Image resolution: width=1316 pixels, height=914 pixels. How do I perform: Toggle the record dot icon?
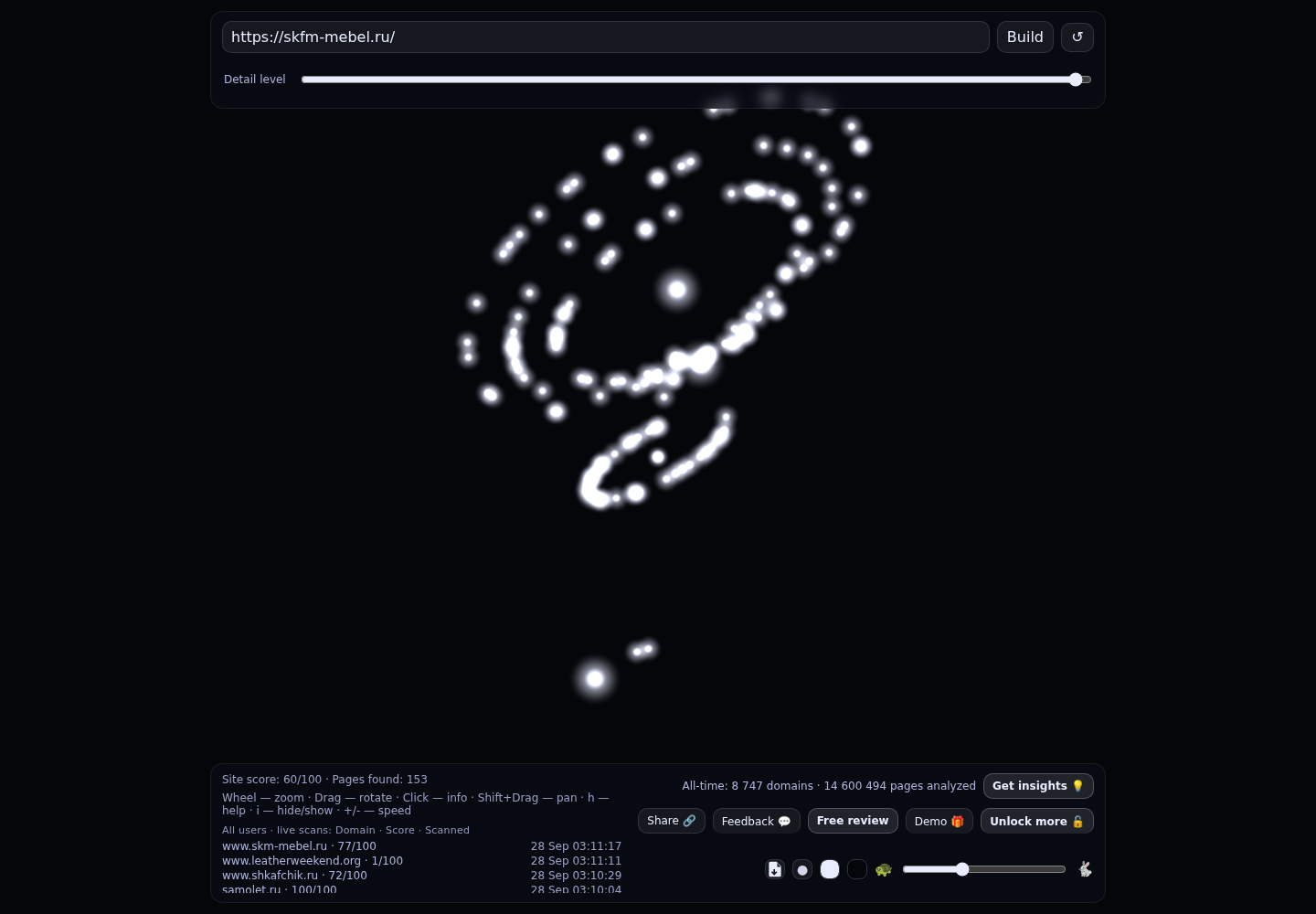coord(802,869)
